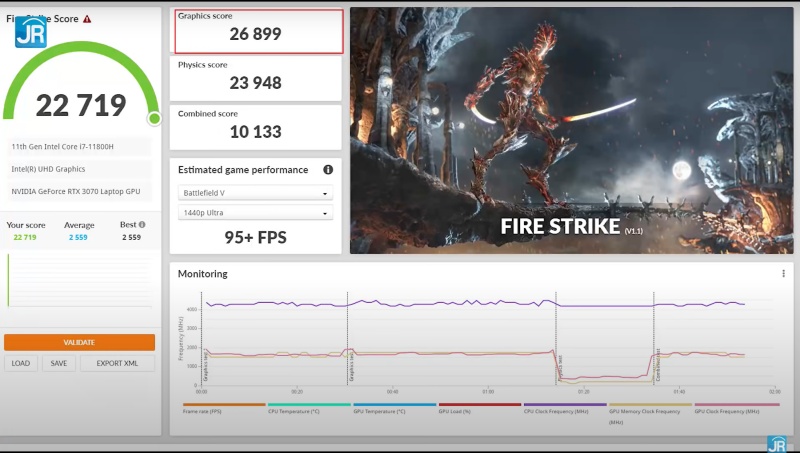Click the large 22 719 score number
The image size is (800, 453).
(81, 105)
